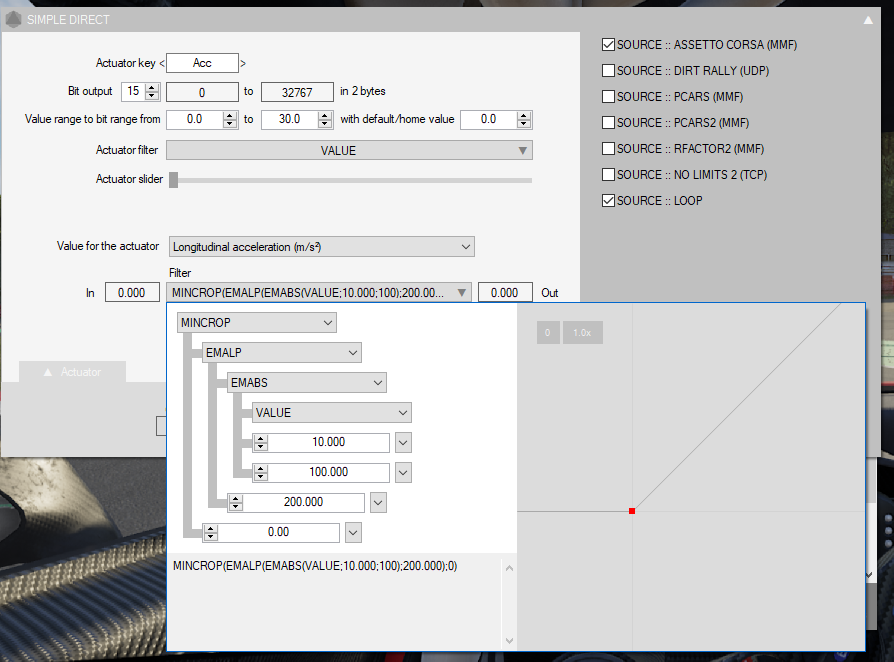Image resolution: width=894 pixels, height=662 pixels.
Task: Collapse the Simple Direct panel with the title triangle
Action: coord(868,21)
